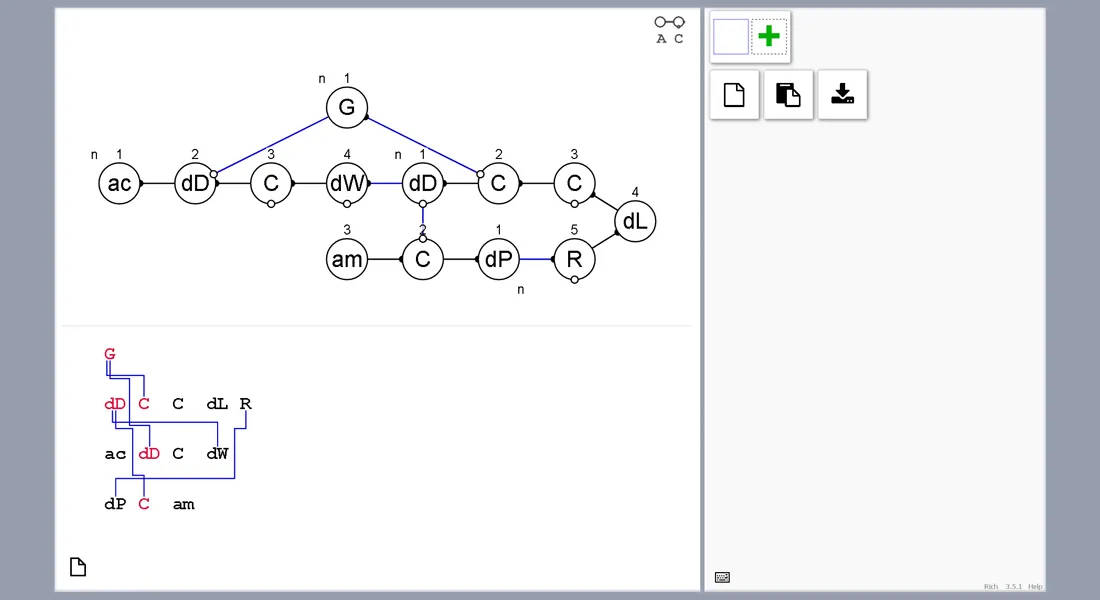The width and height of the screenshot is (1100, 600).
Task: Click the dW monomer node
Action: tap(347, 184)
